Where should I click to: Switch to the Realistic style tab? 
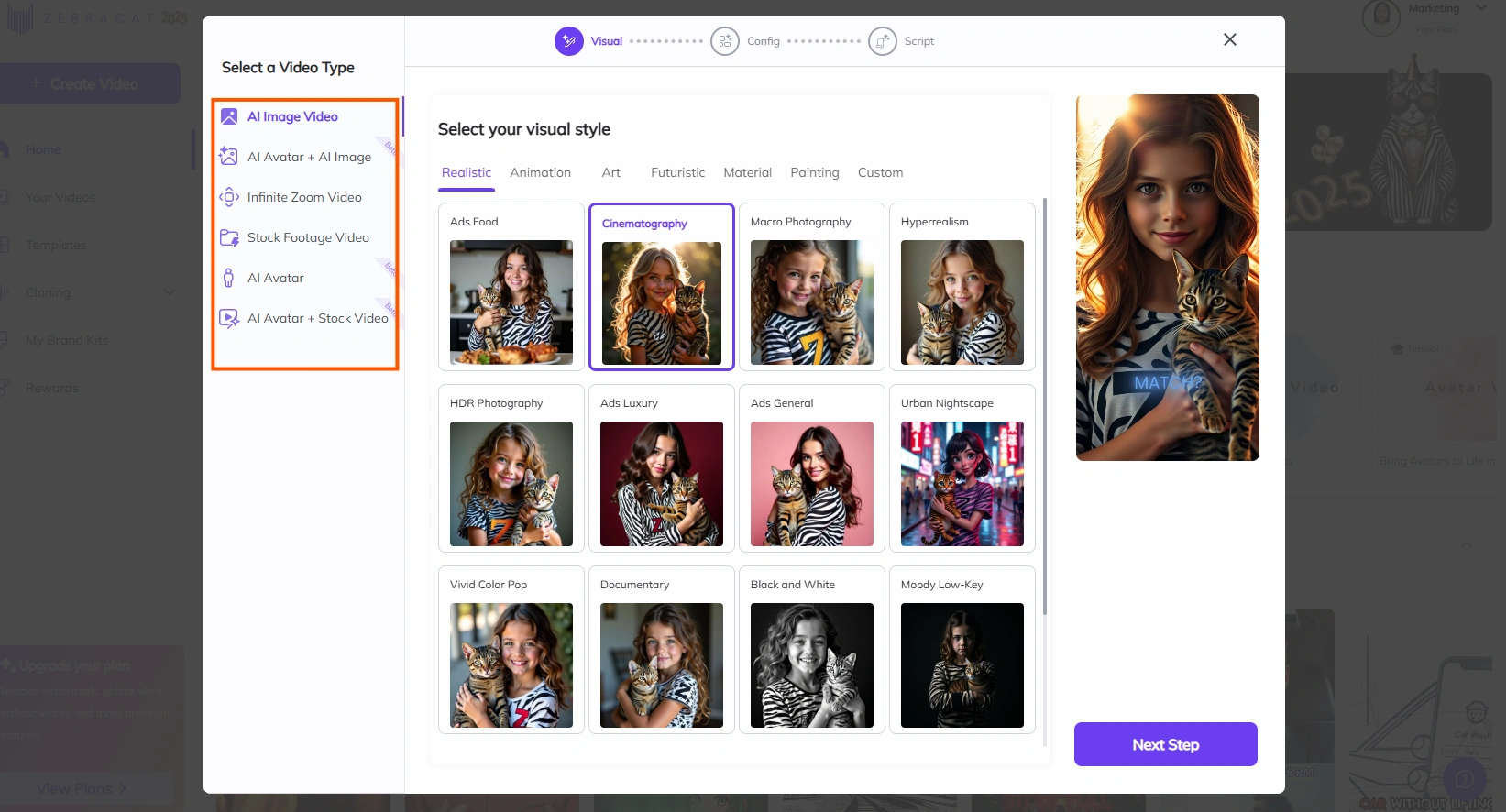[x=467, y=172]
